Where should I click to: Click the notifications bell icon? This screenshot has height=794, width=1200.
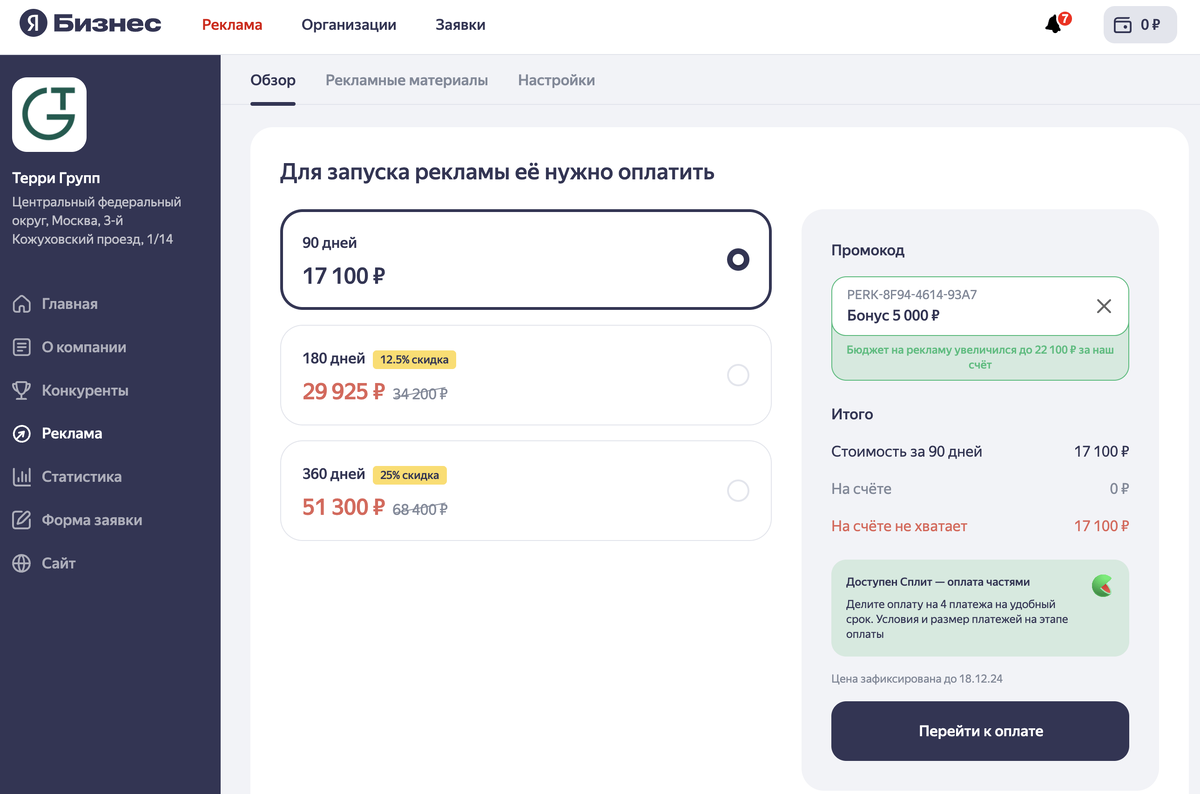[1054, 25]
